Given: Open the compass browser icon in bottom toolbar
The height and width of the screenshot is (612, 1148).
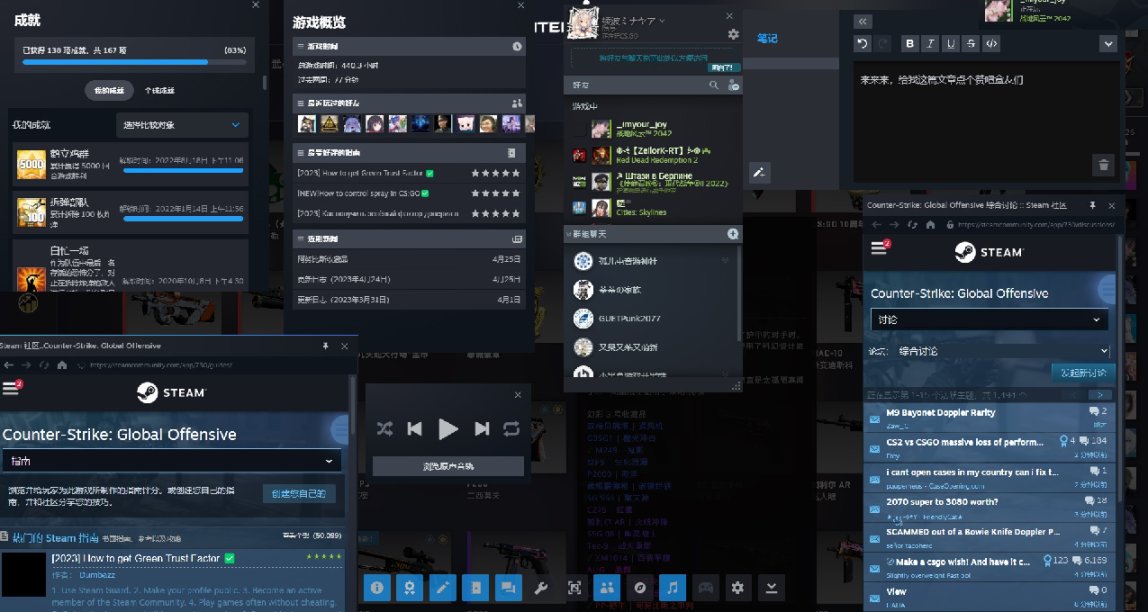Looking at the screenshot, I should 639,588.
